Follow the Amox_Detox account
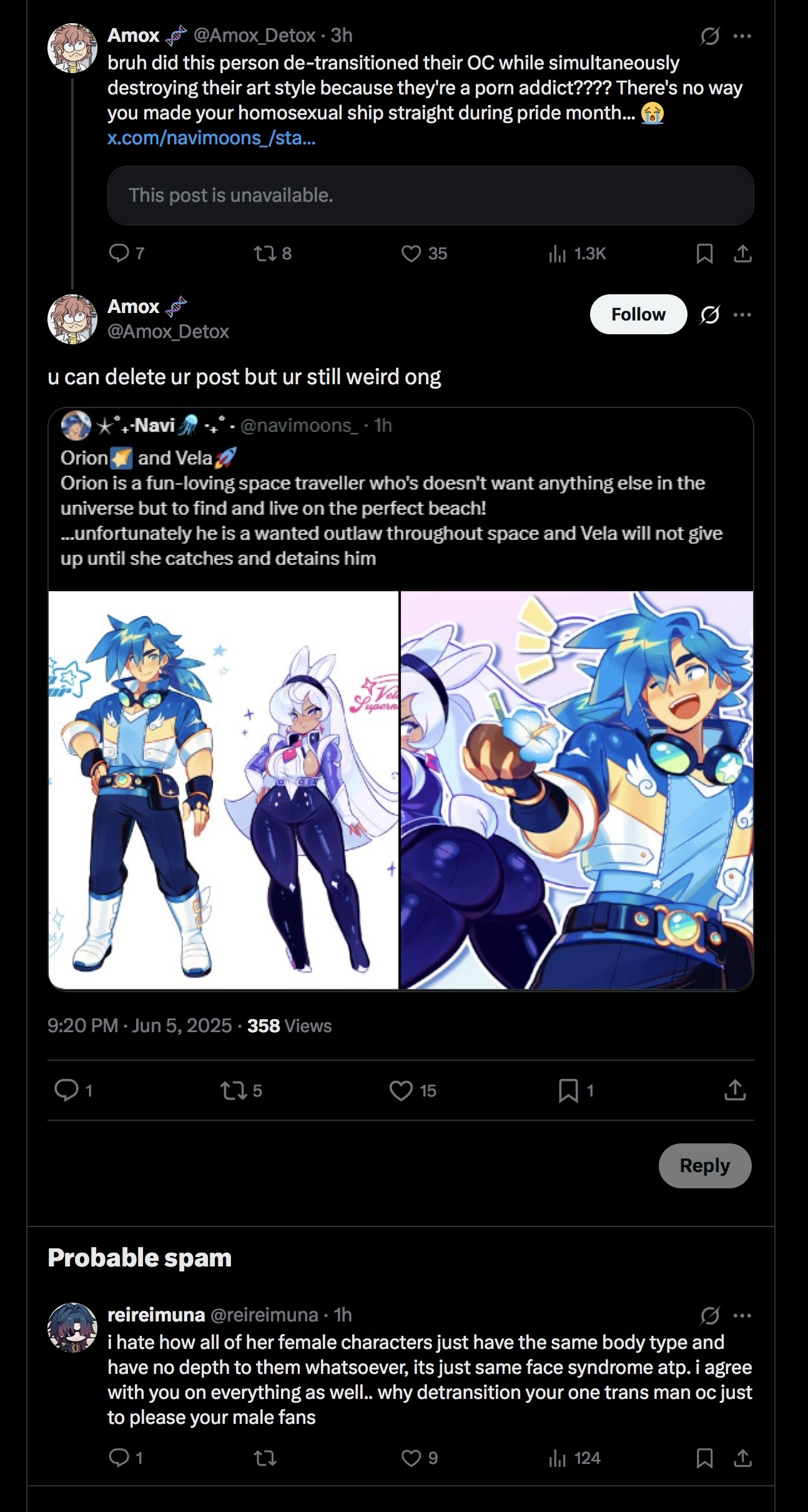Image resolution: width=808 pixels, height=1512 pixels. (x=638, y=314)
